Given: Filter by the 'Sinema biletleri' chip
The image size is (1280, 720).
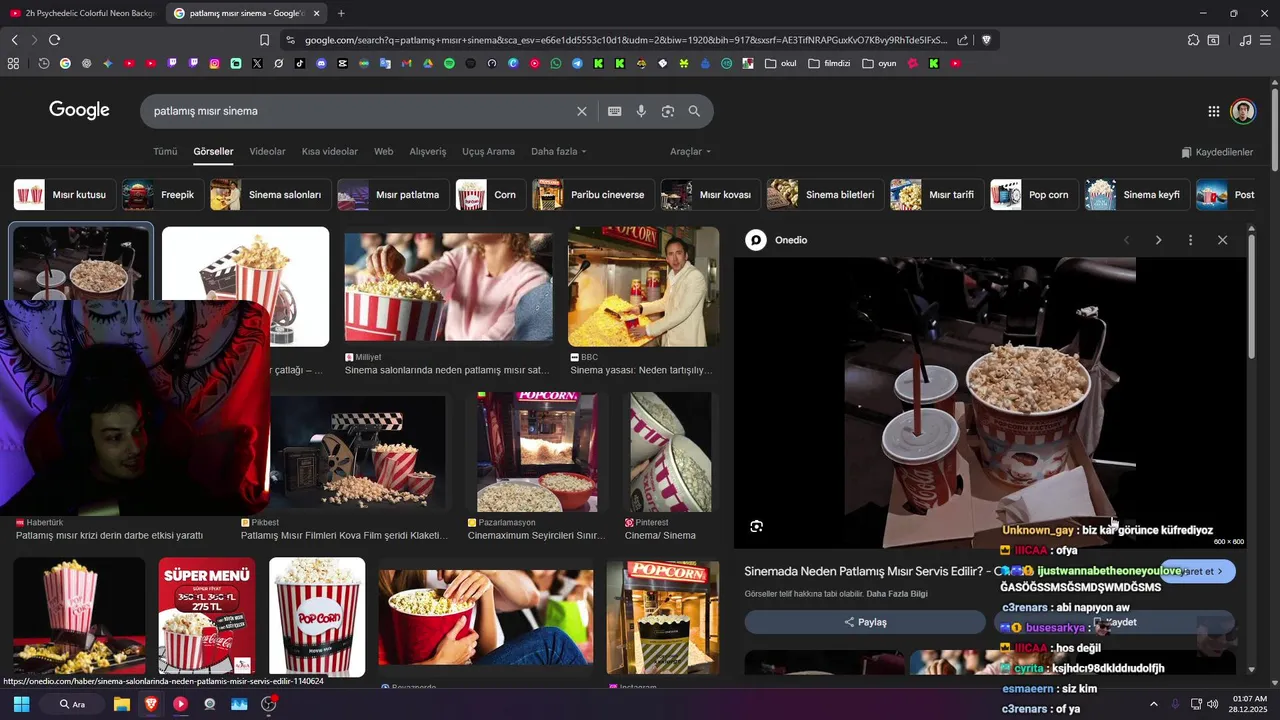Looking at the screenshot, I should pyautogui.click(x=824, y=195).
